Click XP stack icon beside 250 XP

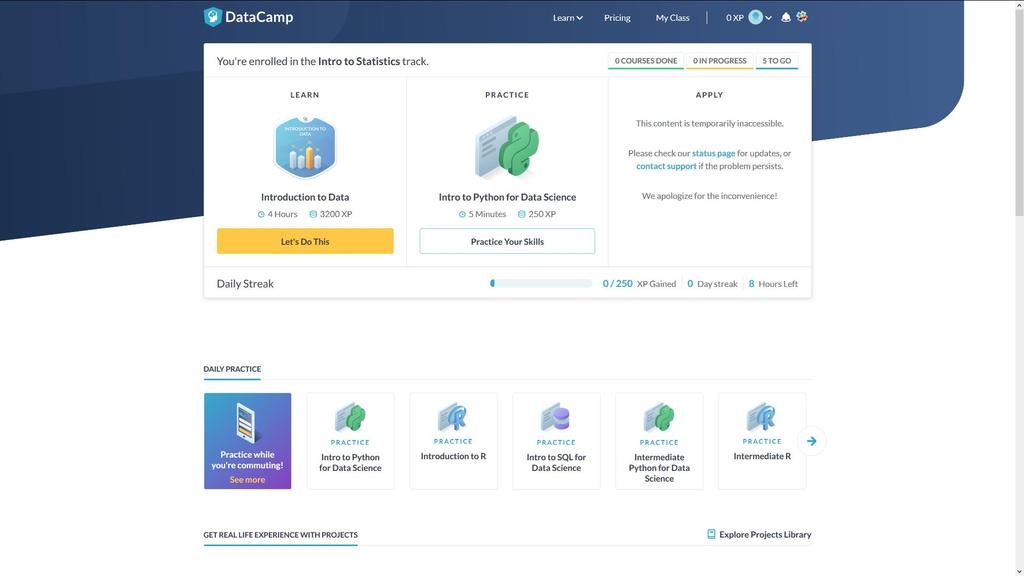[x=521, y=214]
